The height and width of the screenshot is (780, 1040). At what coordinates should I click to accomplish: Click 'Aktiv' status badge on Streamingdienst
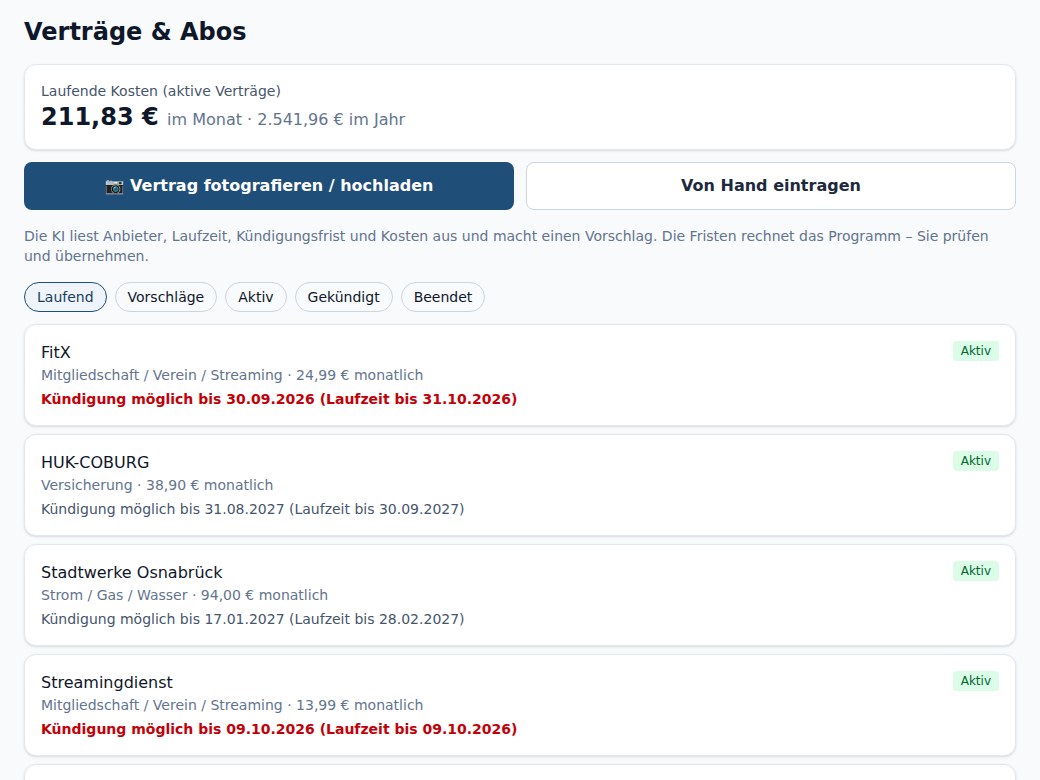coord(976,681)
